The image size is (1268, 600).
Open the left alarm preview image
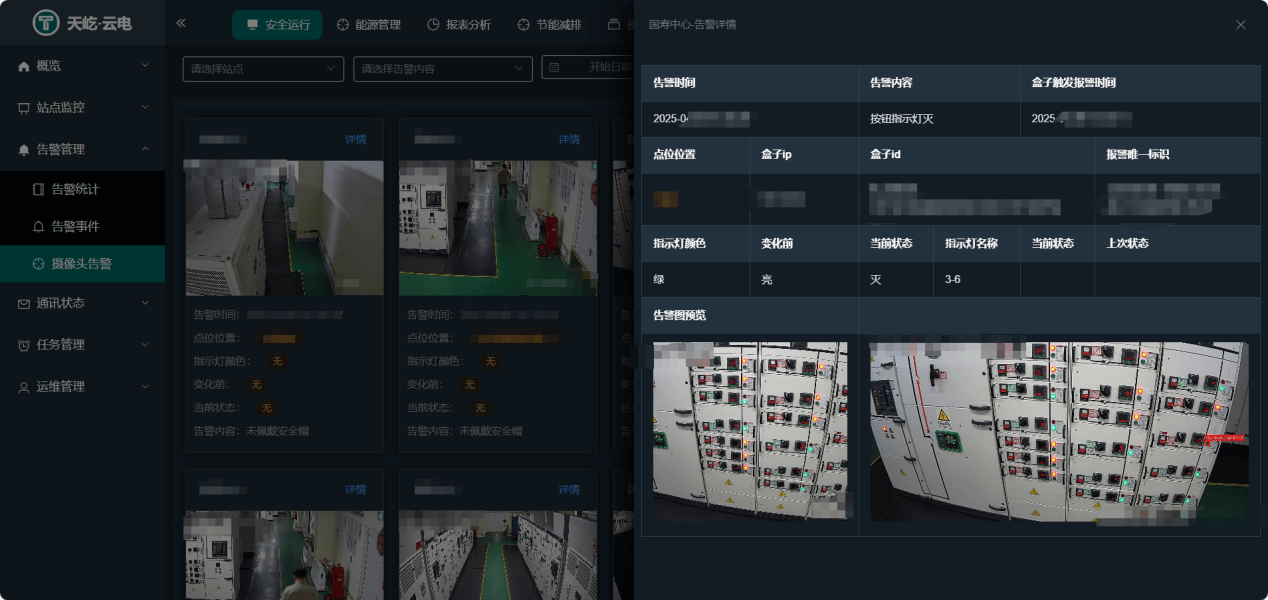pyautogui.click(x=750, y=430)
